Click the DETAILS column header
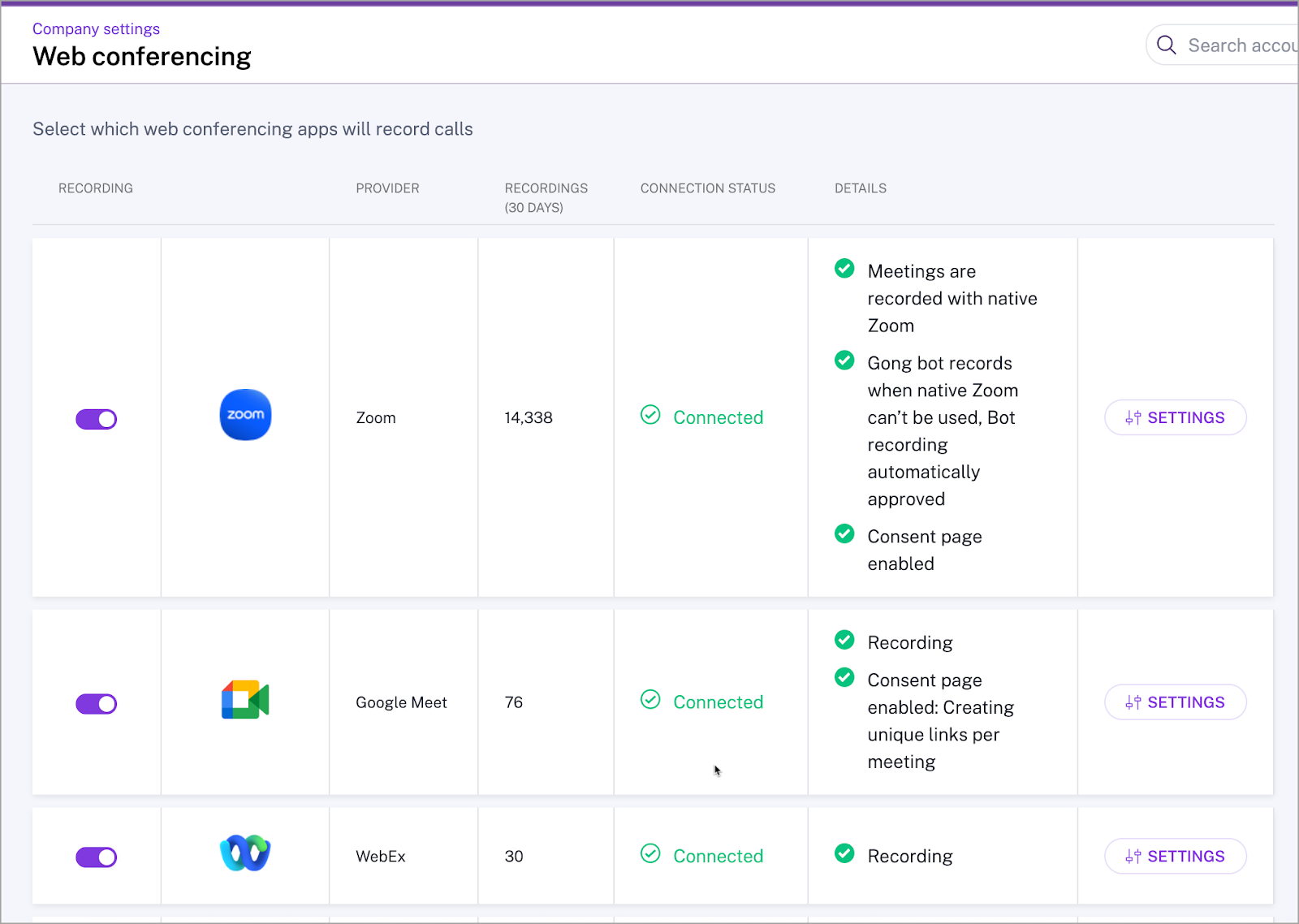The image size is (1299, 924). (861, 188)
